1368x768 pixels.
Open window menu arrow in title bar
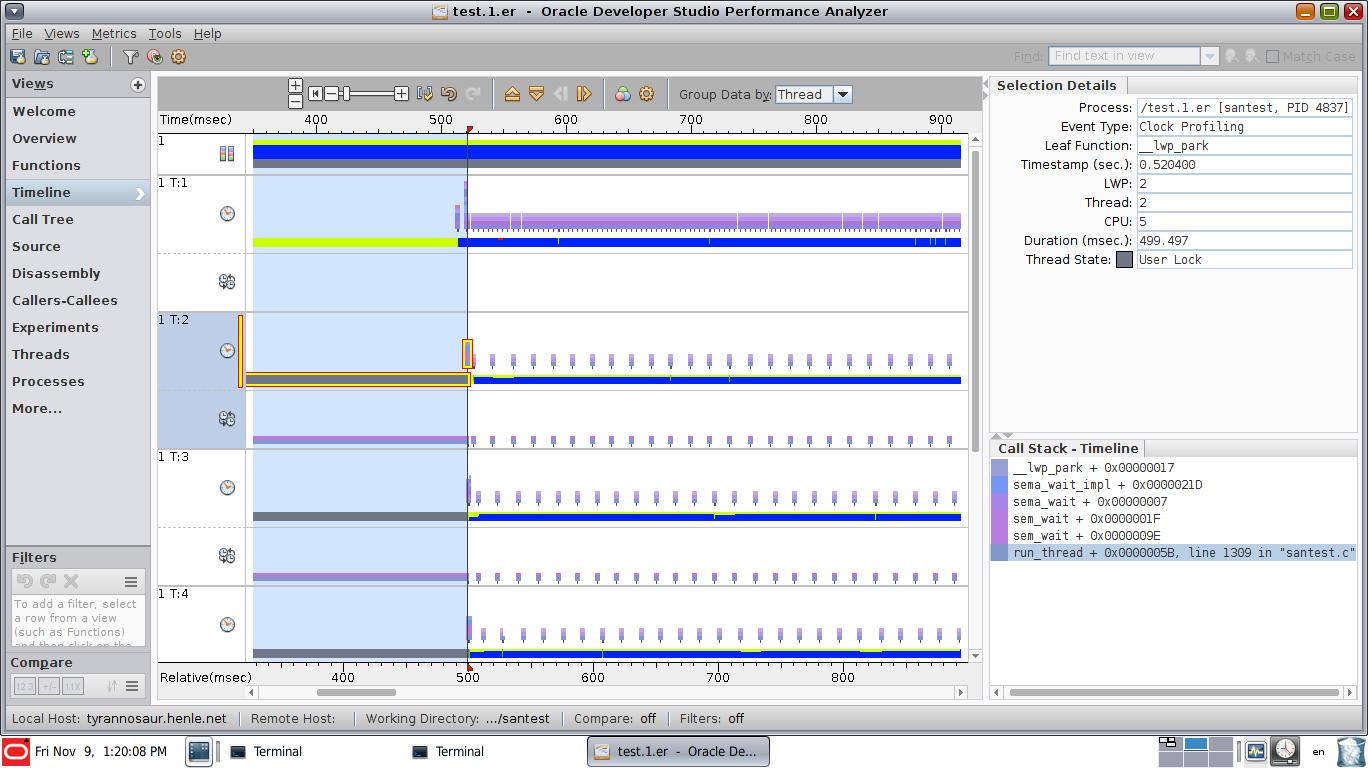click(x=15, y=11)
